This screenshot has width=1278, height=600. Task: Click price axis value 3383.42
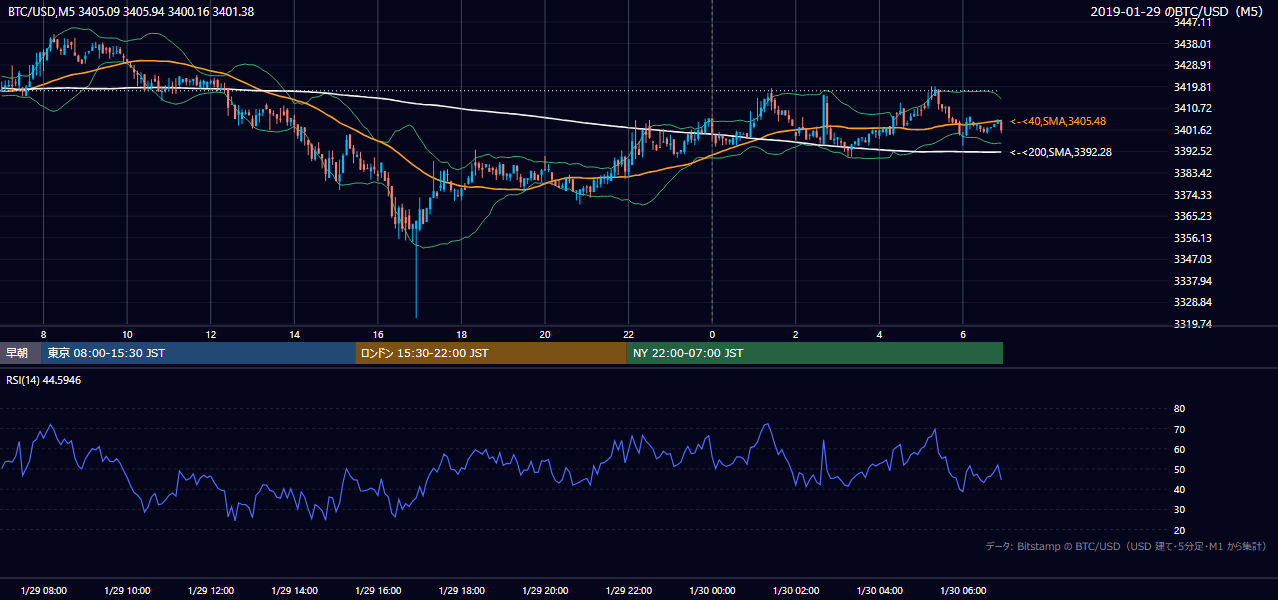tap(1192, 173)
